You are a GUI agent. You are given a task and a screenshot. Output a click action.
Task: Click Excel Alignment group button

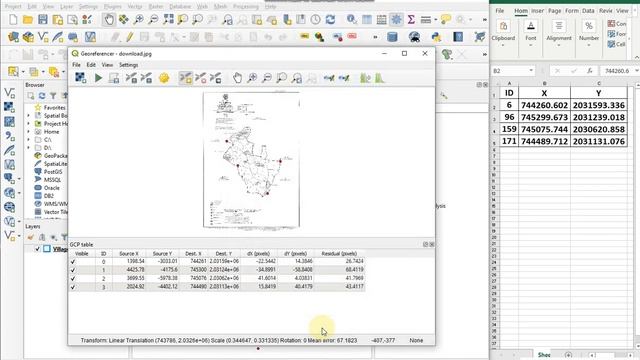click(x=559, y=33)
